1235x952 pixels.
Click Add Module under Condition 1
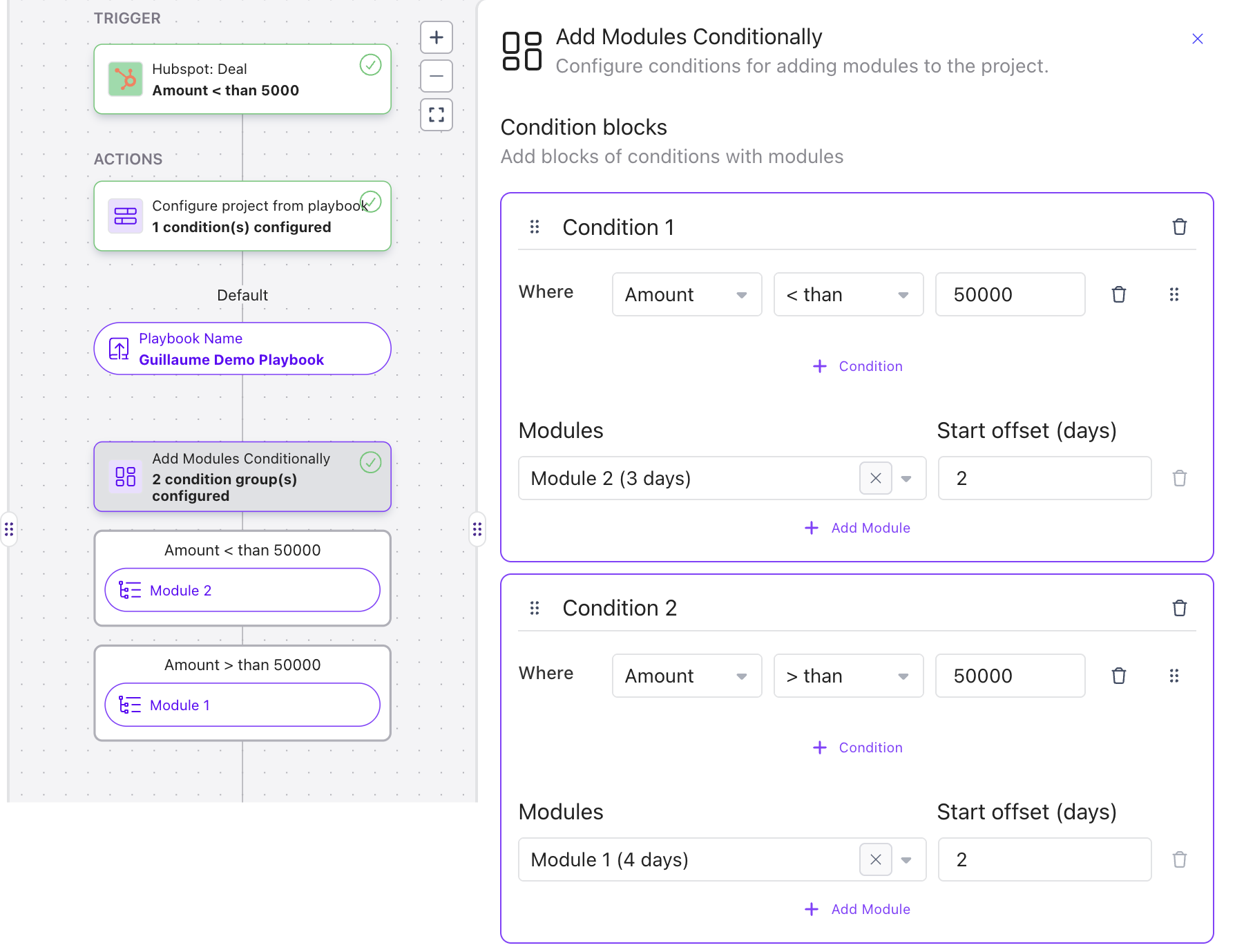click(x=856, y=527)
